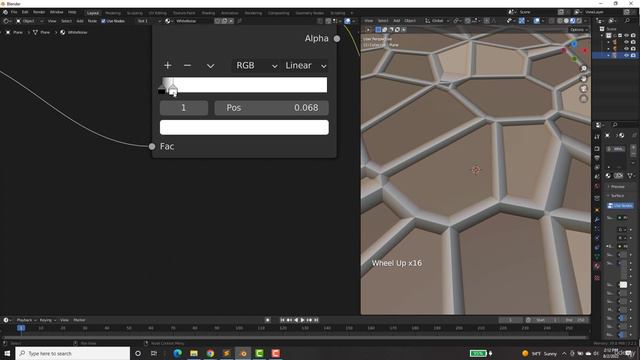
Task: Open the Help menu
Action: coord(72,12)
